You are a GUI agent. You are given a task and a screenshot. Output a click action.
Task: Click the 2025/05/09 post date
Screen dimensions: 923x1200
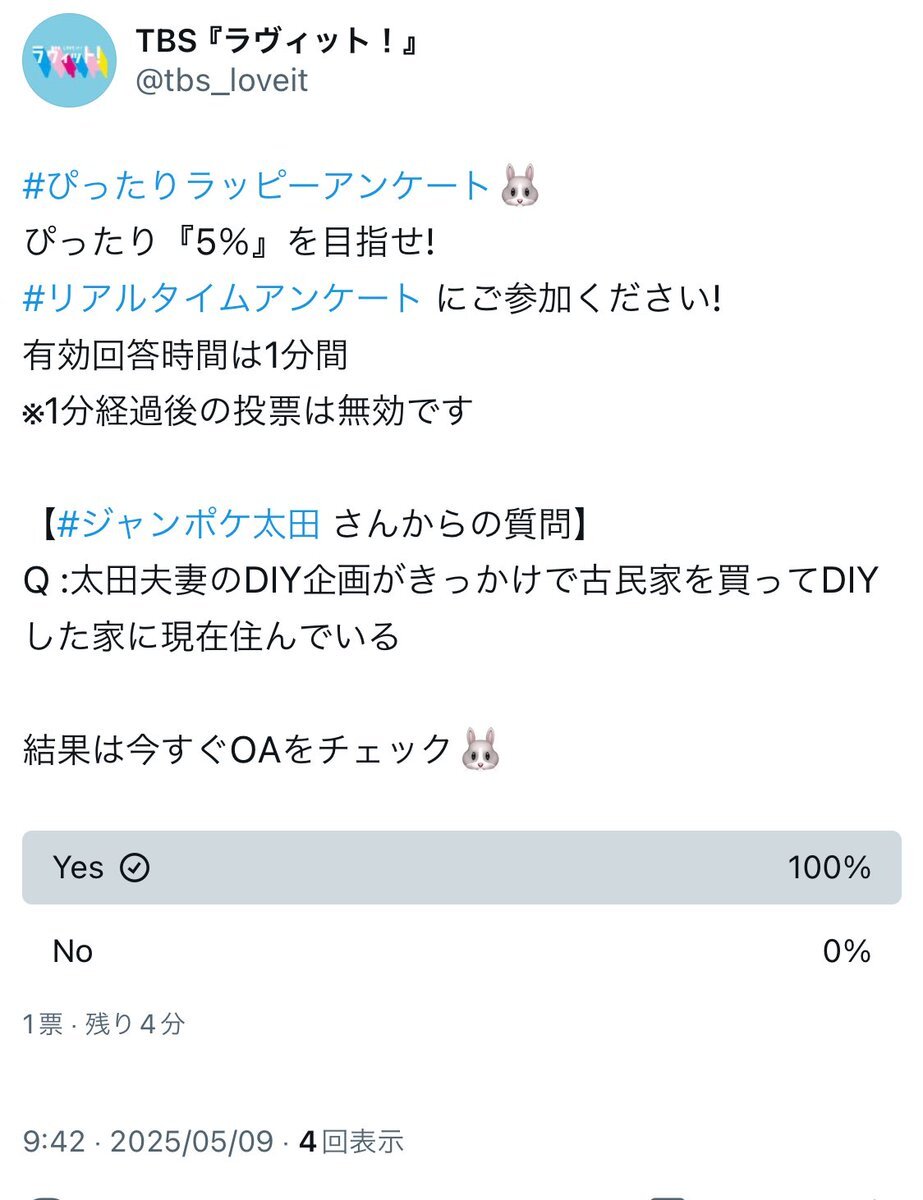pos(193,1141)
